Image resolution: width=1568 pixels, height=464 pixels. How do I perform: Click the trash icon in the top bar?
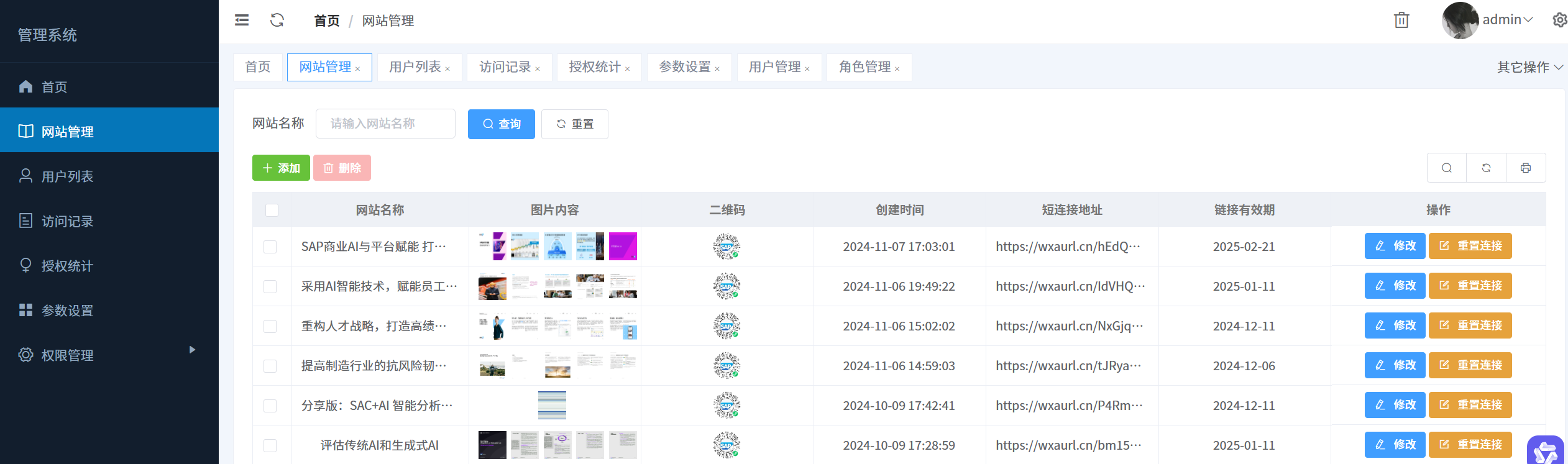pos(1401,20)
